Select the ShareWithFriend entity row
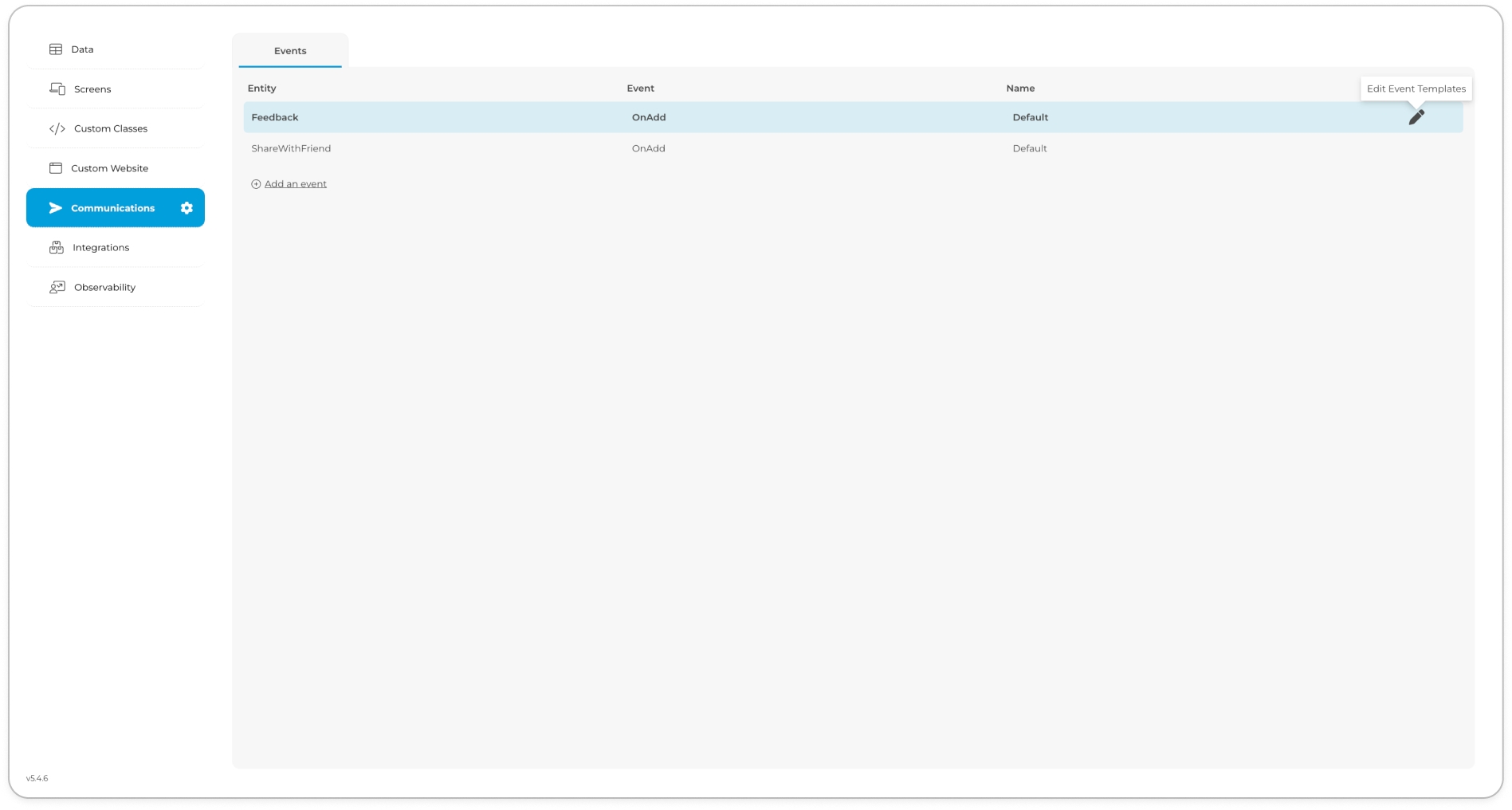The image size is (1512, 810). point(291,148)
